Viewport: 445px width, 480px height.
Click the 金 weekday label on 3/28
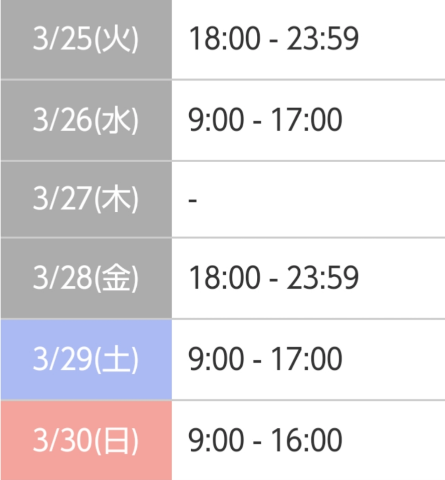point(115,278)
